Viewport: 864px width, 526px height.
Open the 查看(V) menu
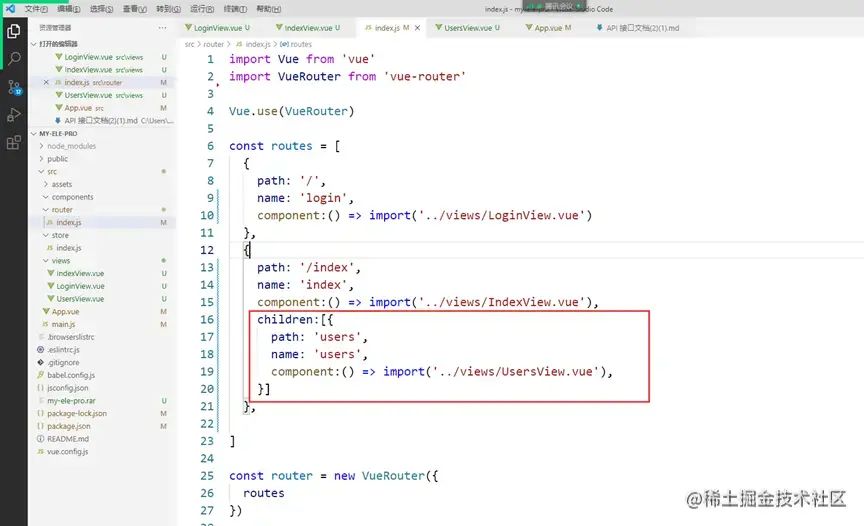pos(134,9)
